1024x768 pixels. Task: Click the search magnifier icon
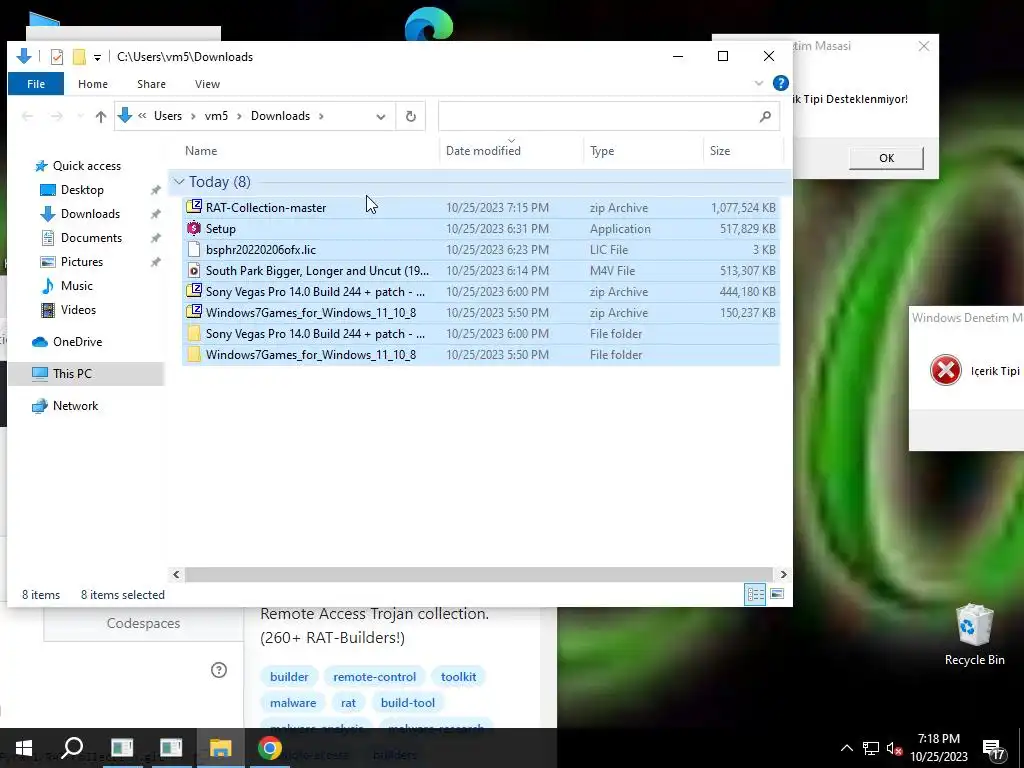[x=765, y=116]
